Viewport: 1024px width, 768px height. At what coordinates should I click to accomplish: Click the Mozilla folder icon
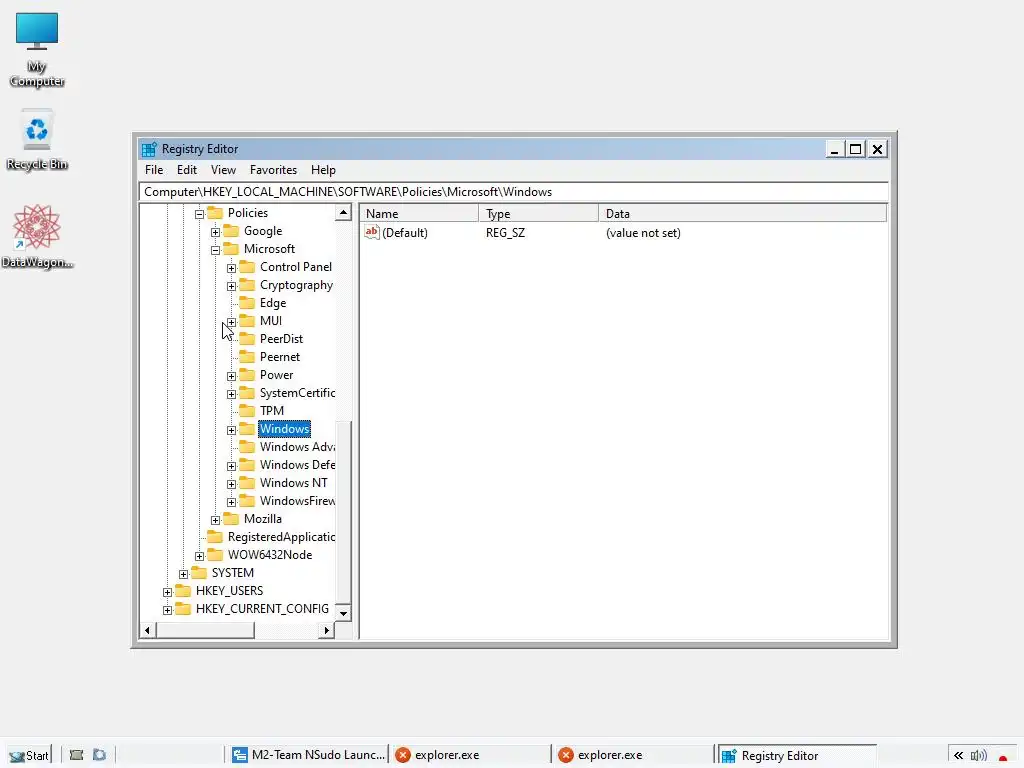point(231,519)
